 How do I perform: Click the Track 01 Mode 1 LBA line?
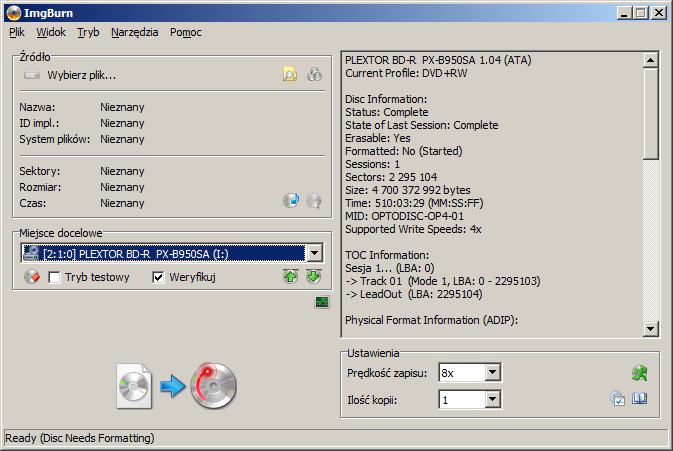443,281
